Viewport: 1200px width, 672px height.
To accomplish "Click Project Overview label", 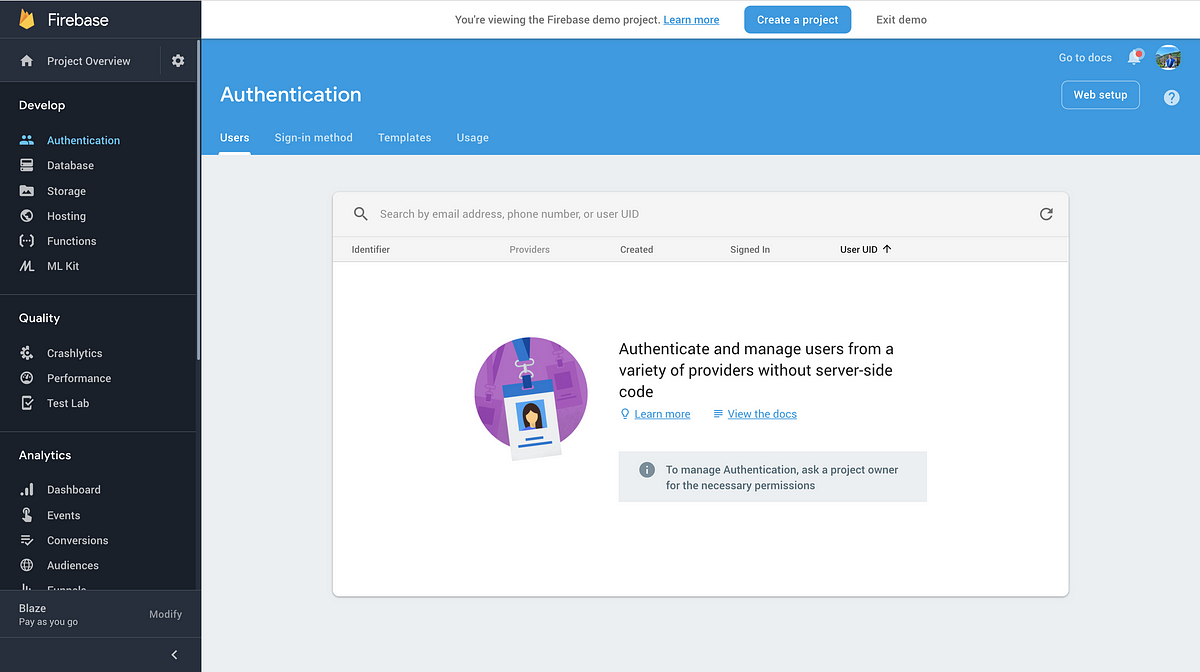I will coord(89,61).
